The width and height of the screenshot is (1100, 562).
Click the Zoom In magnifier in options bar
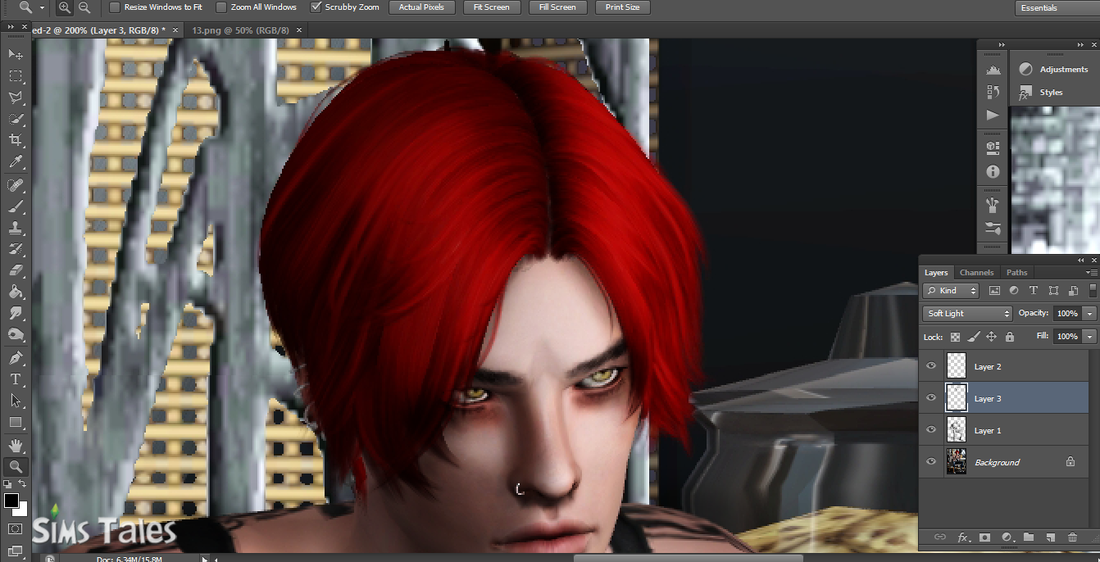[x=64, y=7]
